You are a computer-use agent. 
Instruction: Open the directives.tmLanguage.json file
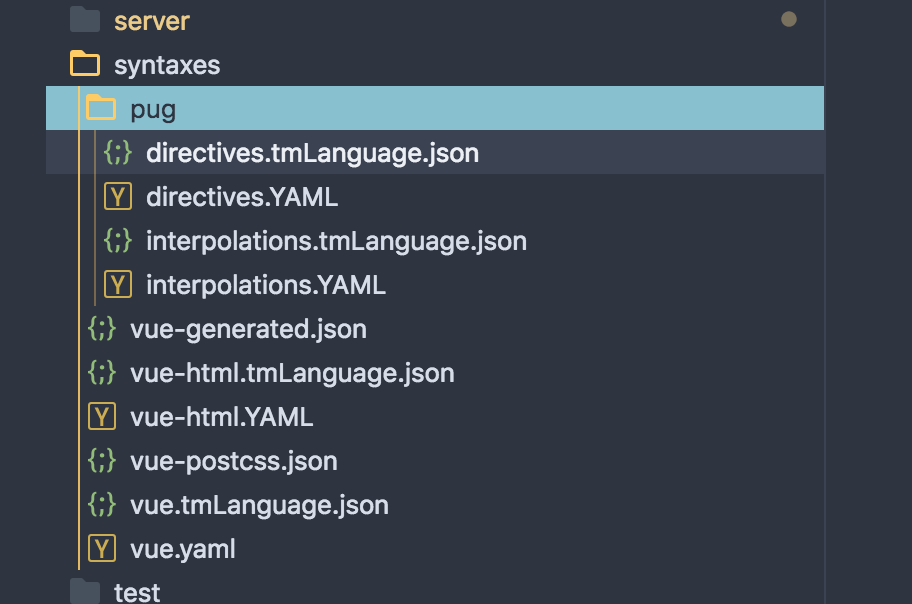(312, 153)
